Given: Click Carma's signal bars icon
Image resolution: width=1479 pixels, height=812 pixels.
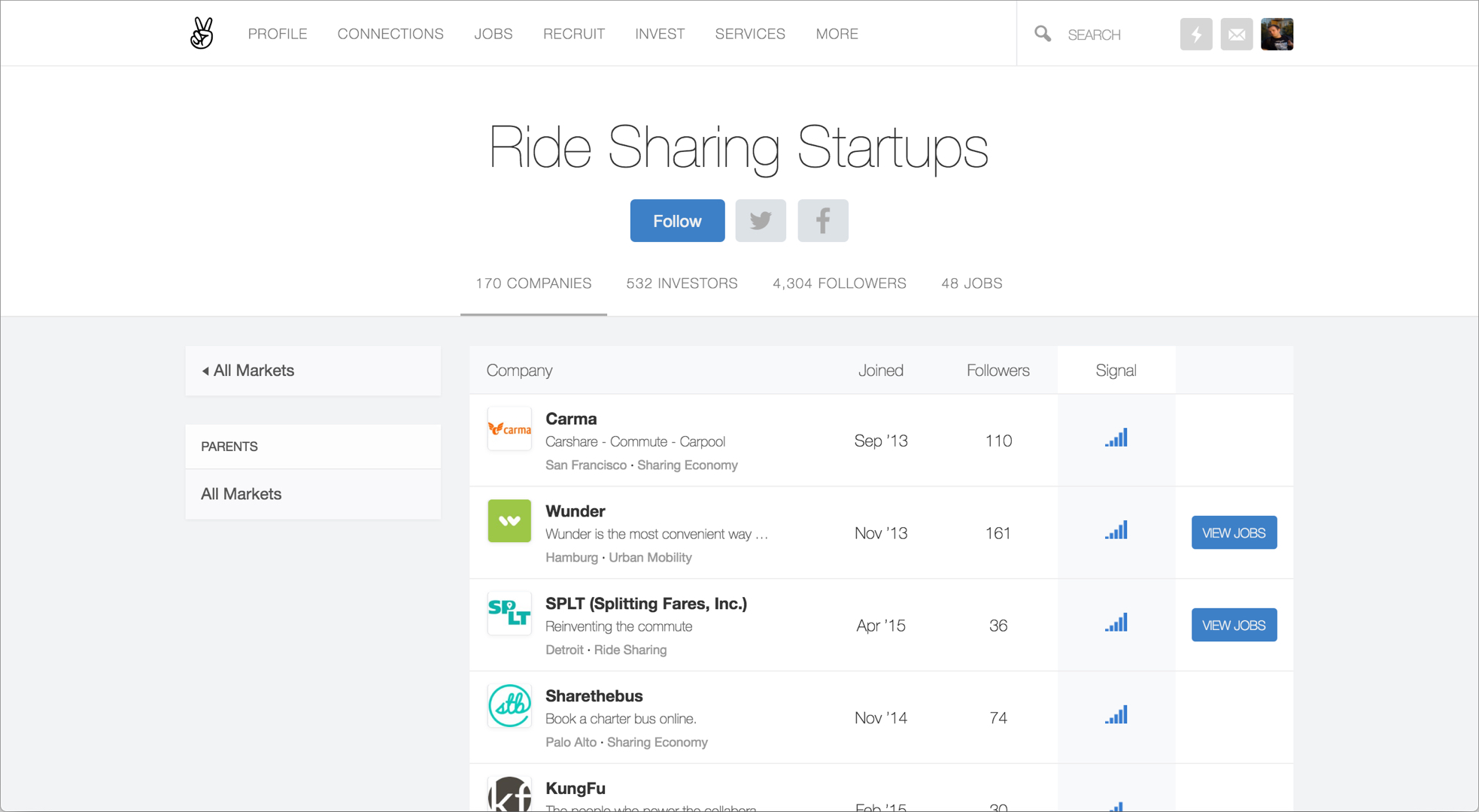Looking at the screenshot, I should tap(1116, 438).
